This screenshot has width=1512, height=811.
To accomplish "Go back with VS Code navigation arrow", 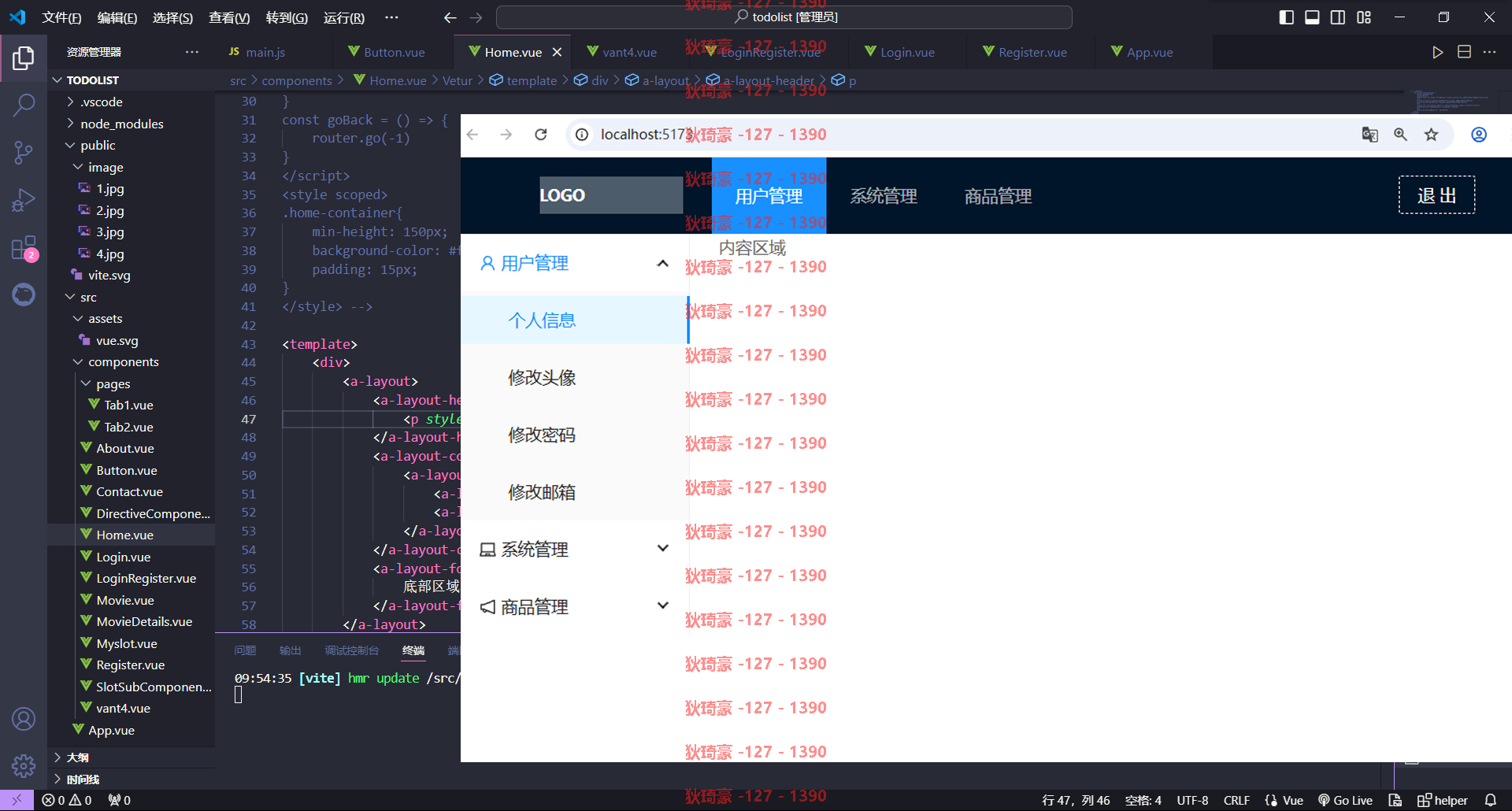I will pyautogui.click(x=450, y=17).
